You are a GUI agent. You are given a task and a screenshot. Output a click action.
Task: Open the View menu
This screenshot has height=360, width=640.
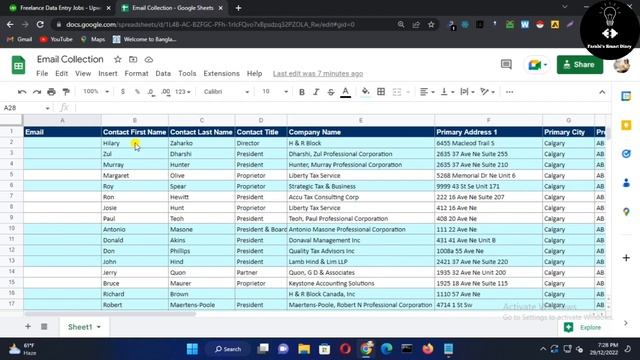(83, 73)
